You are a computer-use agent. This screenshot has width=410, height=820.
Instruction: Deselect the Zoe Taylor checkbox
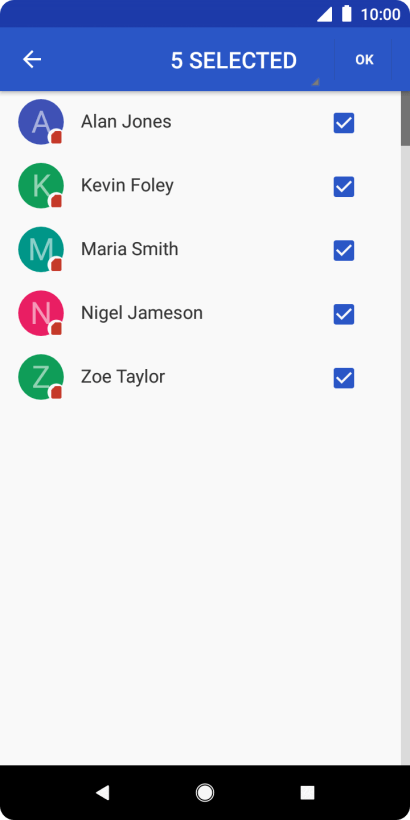344,378
